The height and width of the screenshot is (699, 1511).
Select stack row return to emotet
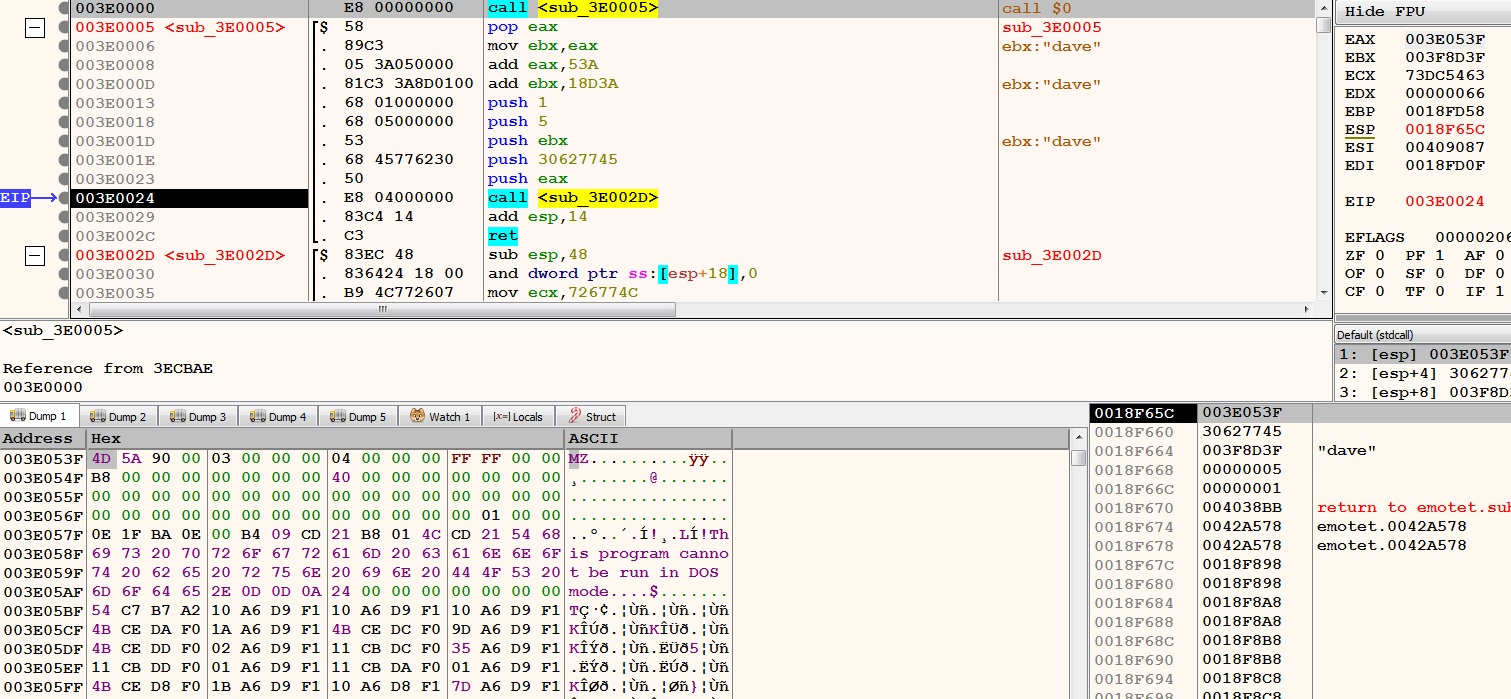point(1300,508)
